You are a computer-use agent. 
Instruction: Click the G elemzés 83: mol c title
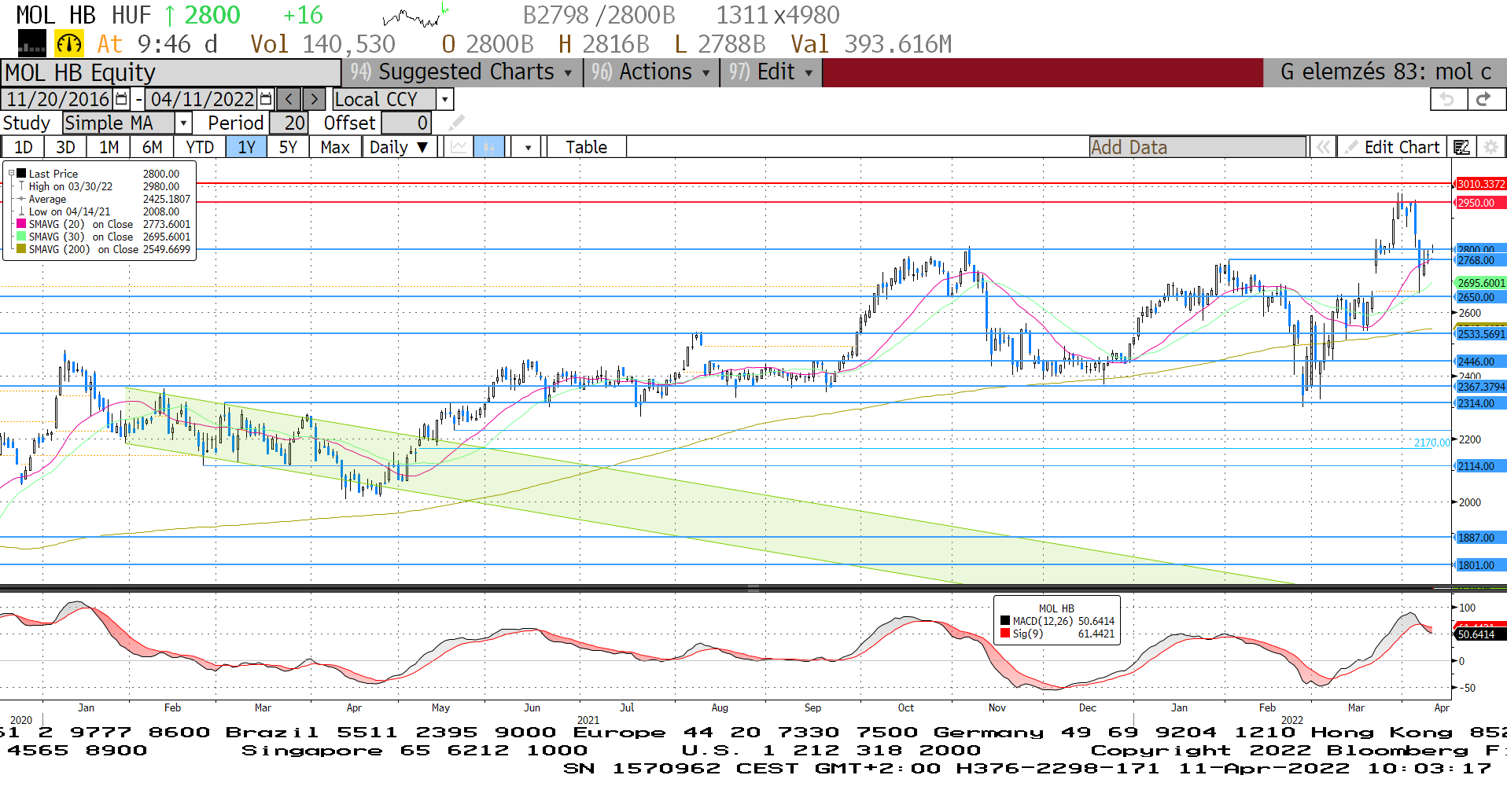(1385, 72)
